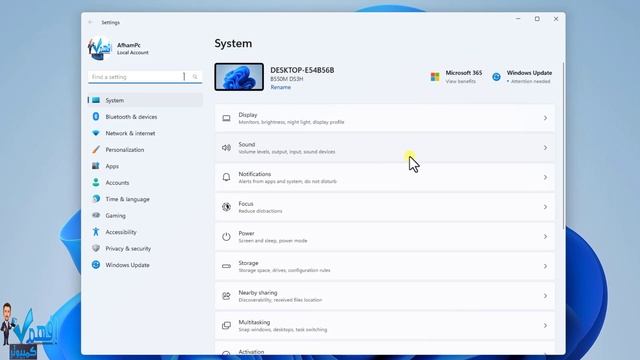The width and height of the screenshot is (640, 360).
Task: Select Gaming label in sidebar
Action: (x=116, y=216)
